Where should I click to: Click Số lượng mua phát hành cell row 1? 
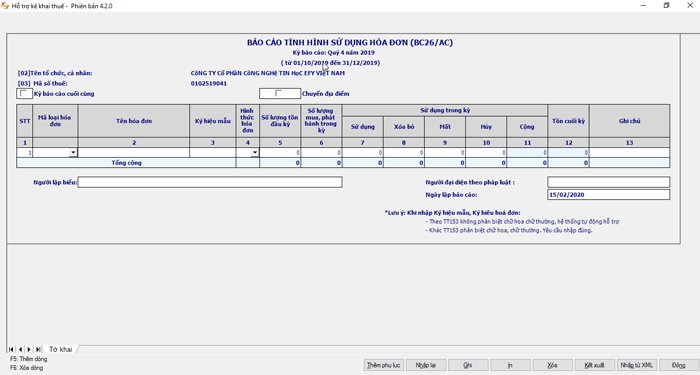tap(321, 153)
